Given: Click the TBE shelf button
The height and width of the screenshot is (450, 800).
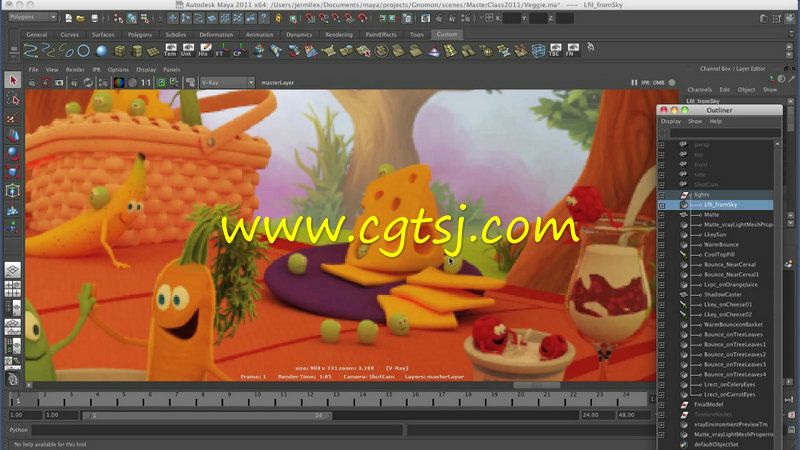Looking at the screenshot, I should [555, 50].
